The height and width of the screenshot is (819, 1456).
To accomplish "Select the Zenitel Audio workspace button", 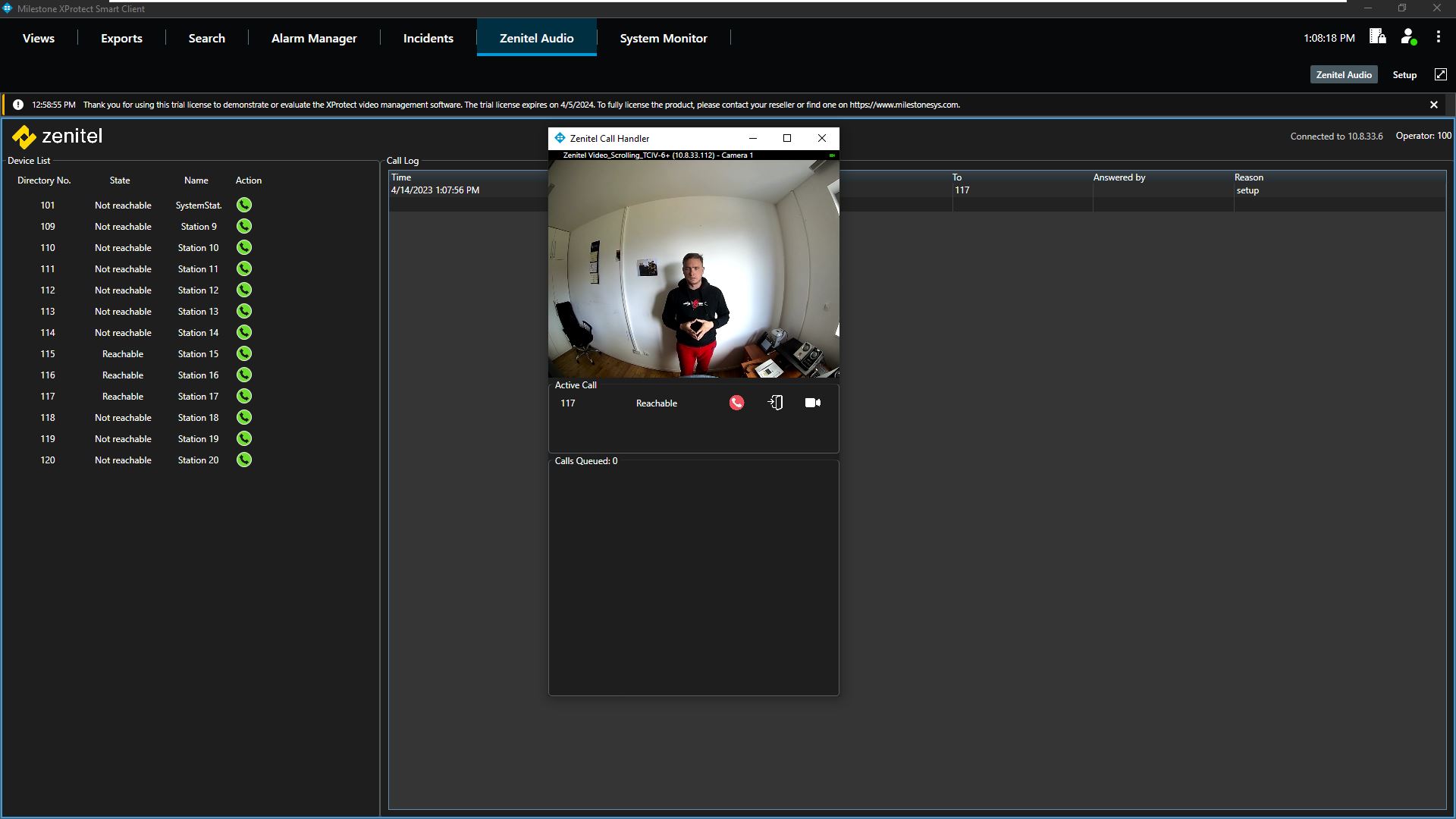I will click(1343, 75).
